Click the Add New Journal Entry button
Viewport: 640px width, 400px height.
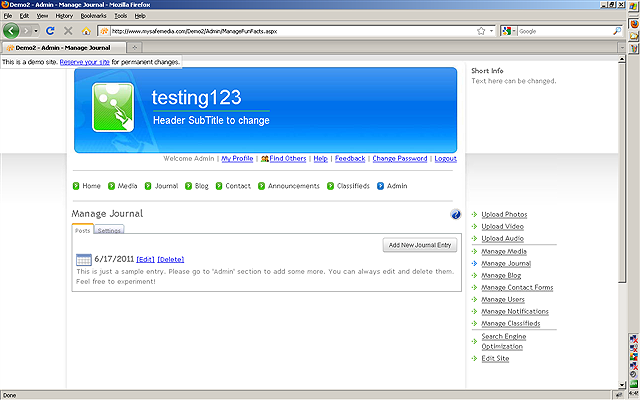coord(420,245)
